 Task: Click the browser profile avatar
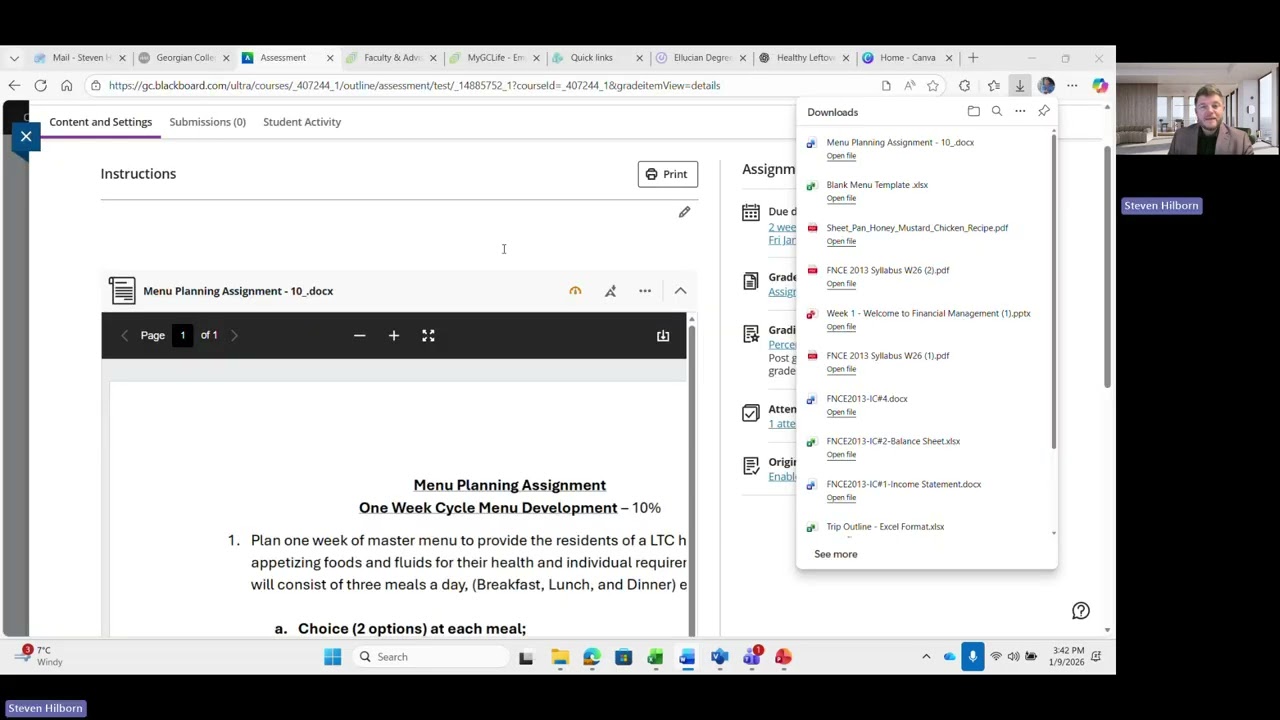tap(1046, 86)
